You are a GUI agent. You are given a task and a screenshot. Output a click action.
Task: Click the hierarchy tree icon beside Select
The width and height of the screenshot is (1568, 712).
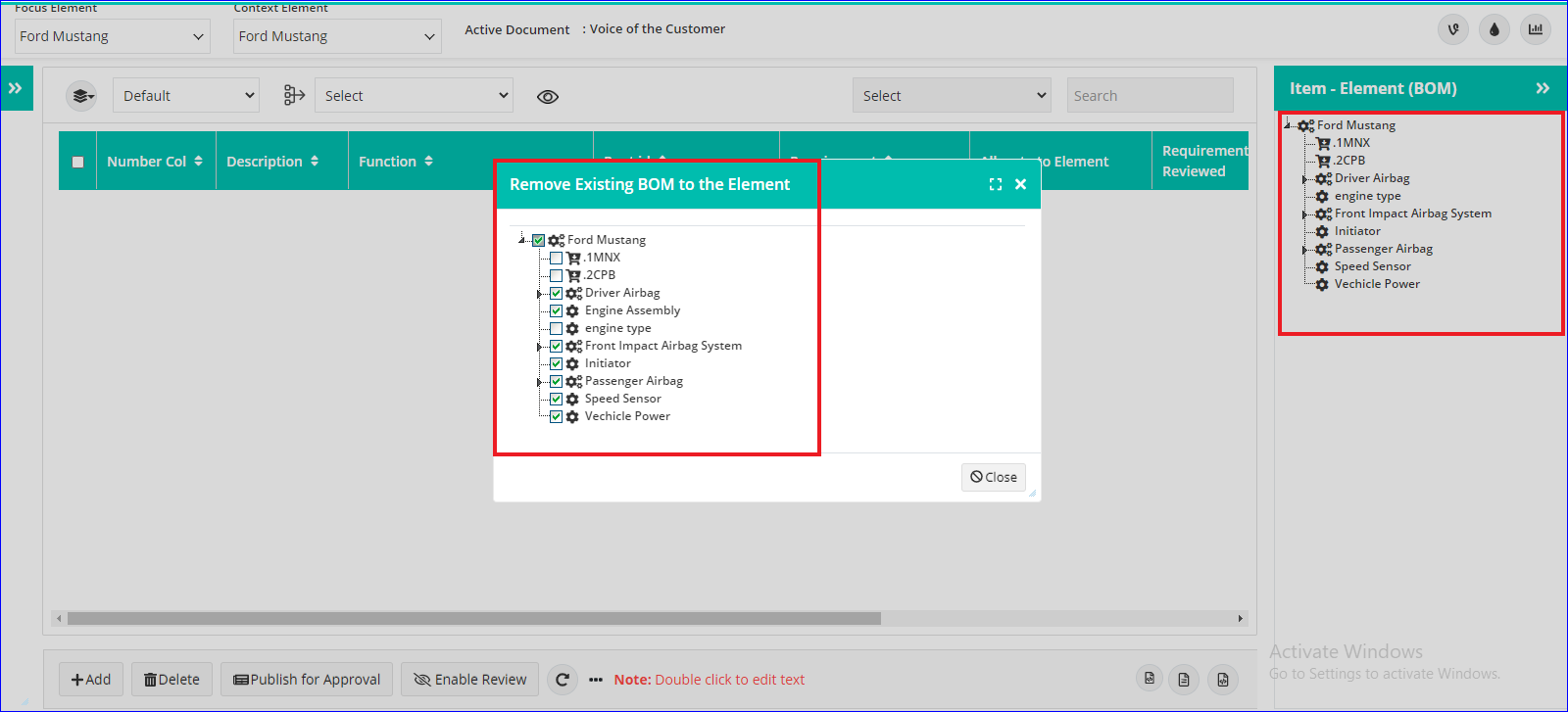click(294, 95)
